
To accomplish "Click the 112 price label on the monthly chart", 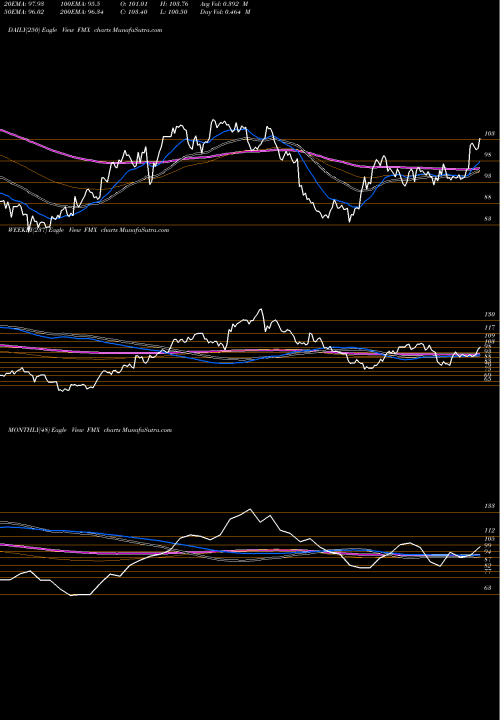I will [489, 530].
